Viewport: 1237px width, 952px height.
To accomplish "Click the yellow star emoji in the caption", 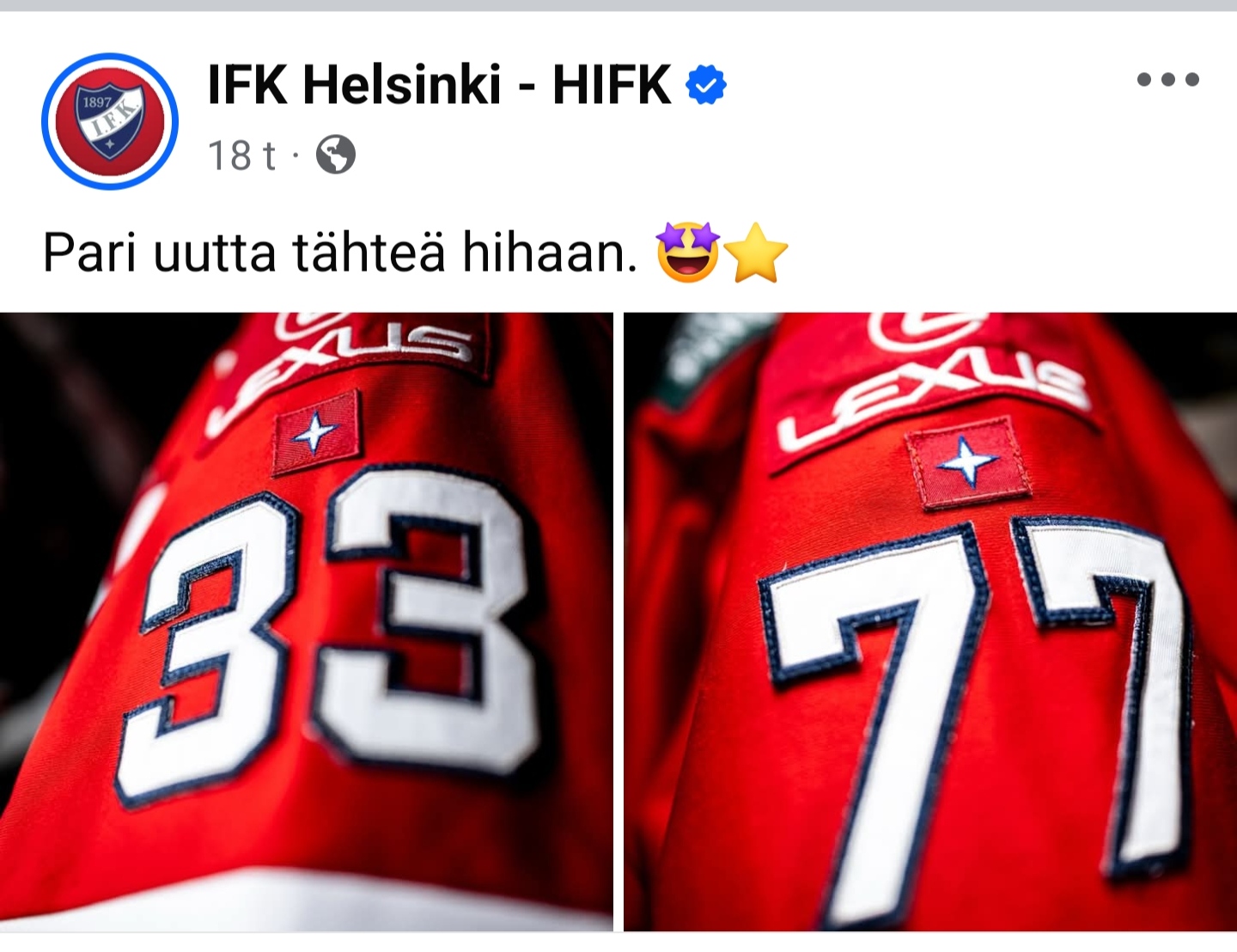I will point(756,253).
